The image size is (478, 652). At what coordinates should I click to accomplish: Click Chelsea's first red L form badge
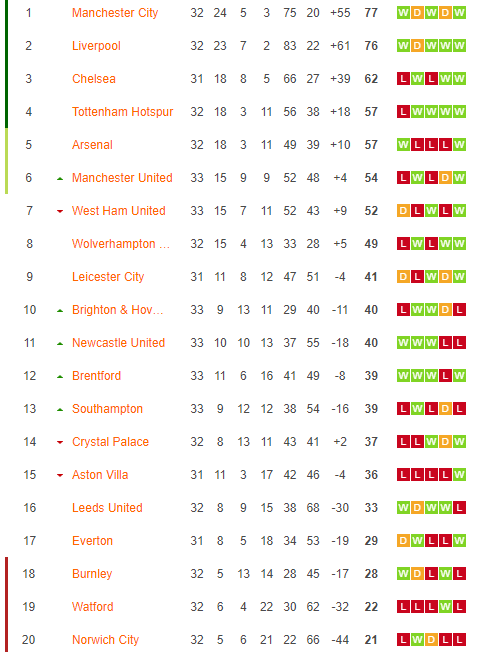(403, 79)
